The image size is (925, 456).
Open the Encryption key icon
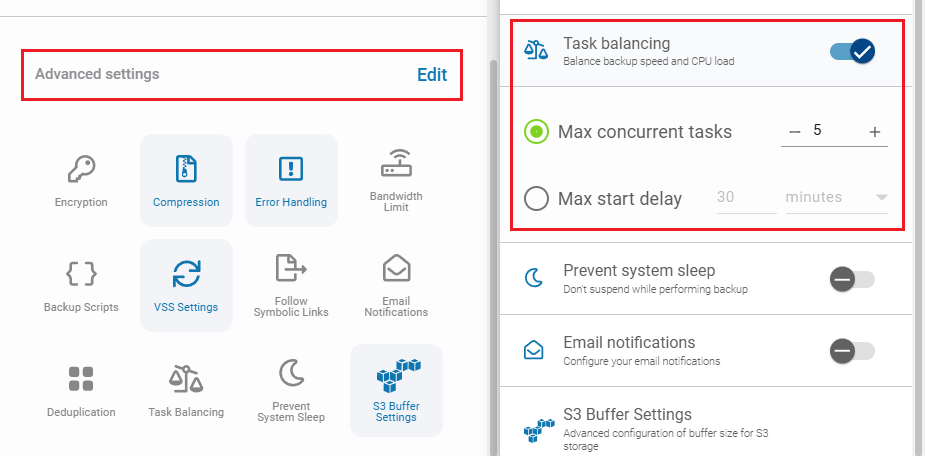pyautogui.click(x=81, y=169)
